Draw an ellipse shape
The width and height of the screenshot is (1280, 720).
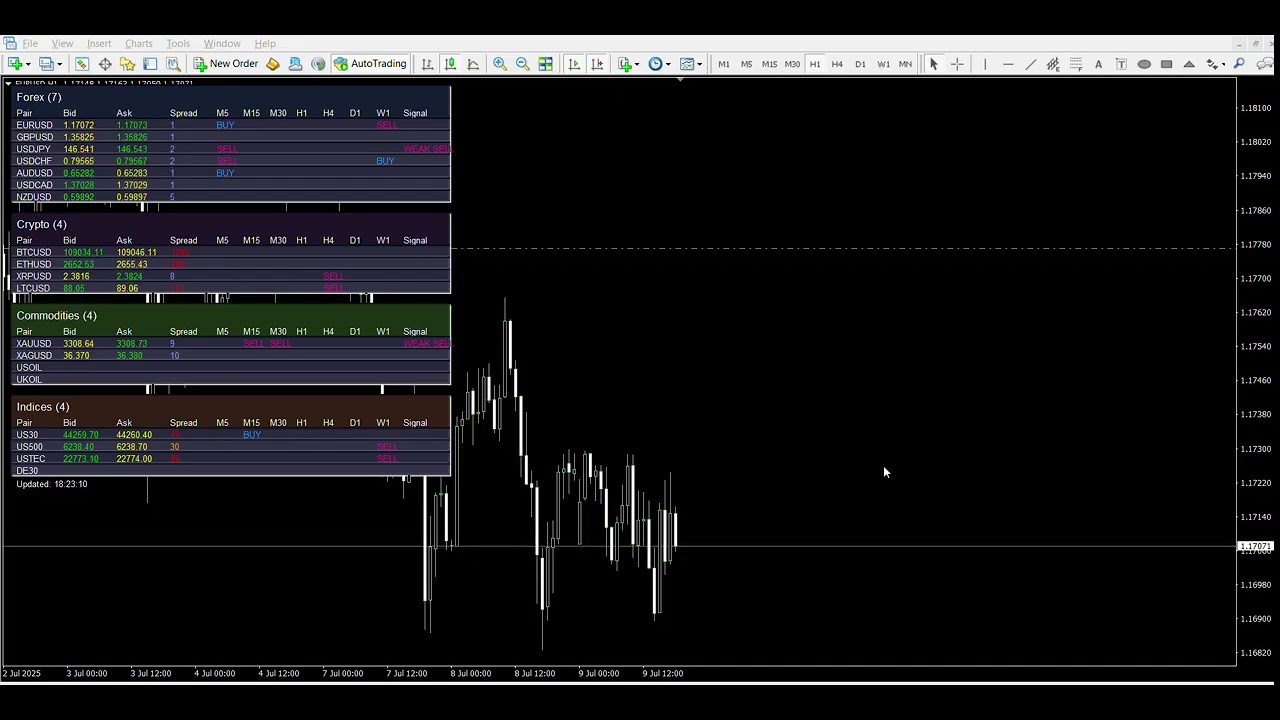1144,64
